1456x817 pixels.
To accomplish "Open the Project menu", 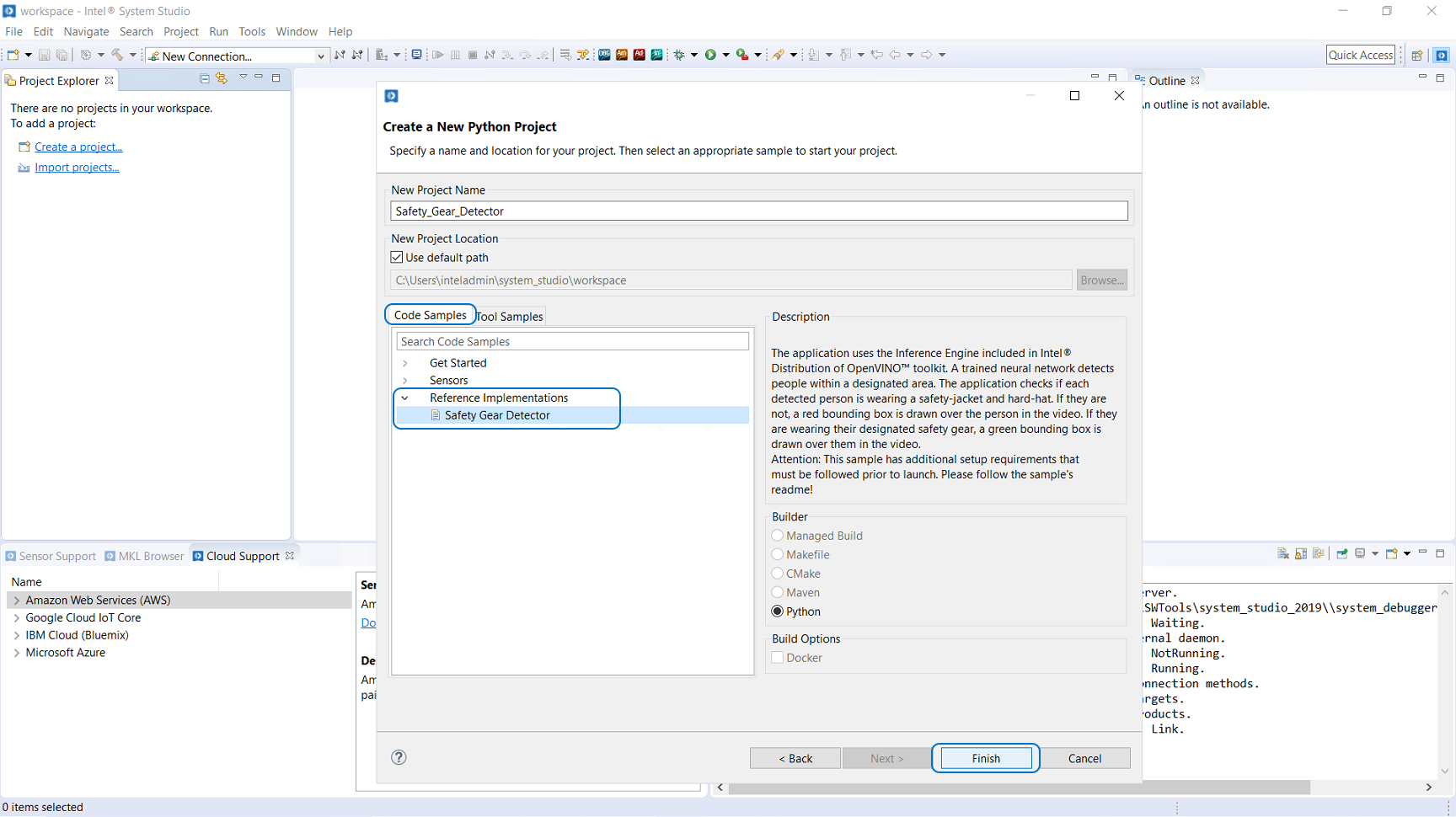I will pyautogui.click(x=181, y=31).
